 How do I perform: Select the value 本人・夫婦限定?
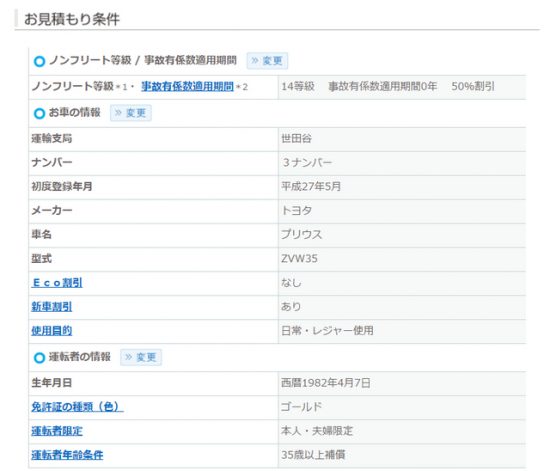coord(317,431)
